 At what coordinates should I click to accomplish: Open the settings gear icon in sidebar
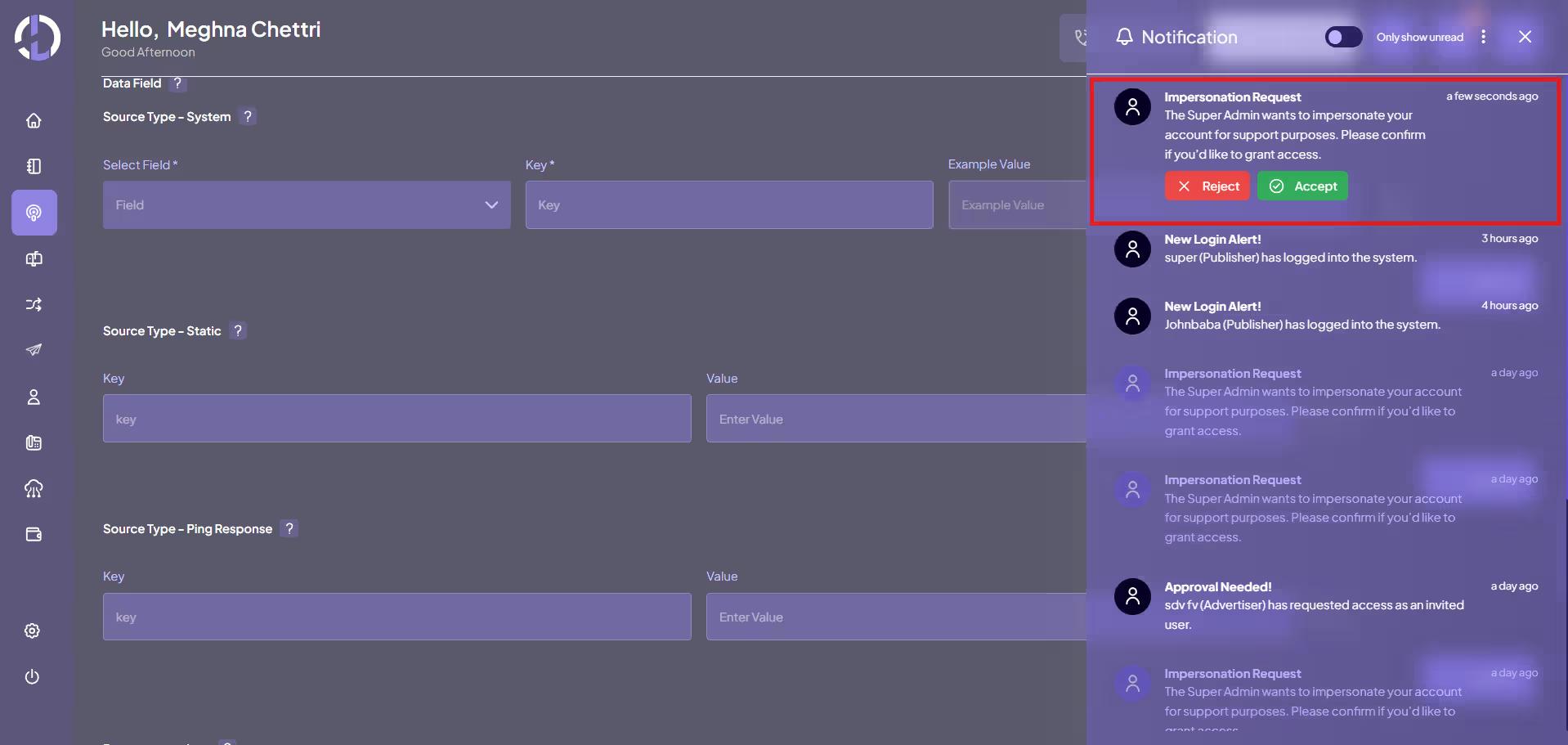pos(33,631)
